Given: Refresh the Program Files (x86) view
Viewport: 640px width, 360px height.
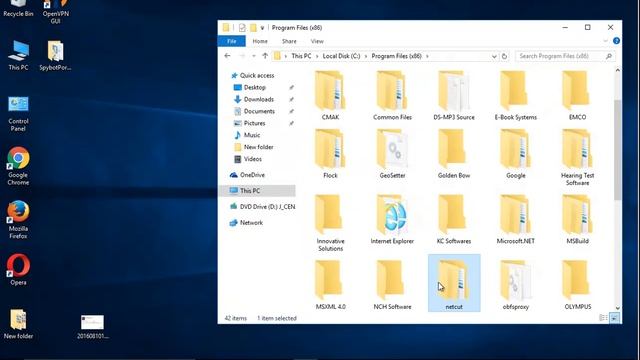Looking at the screenshot, I should [x=504, y=56].
